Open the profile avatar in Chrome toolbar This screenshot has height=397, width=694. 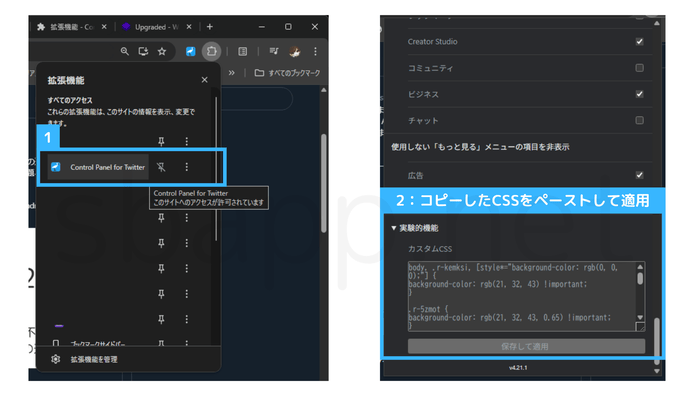click(295, 52)
